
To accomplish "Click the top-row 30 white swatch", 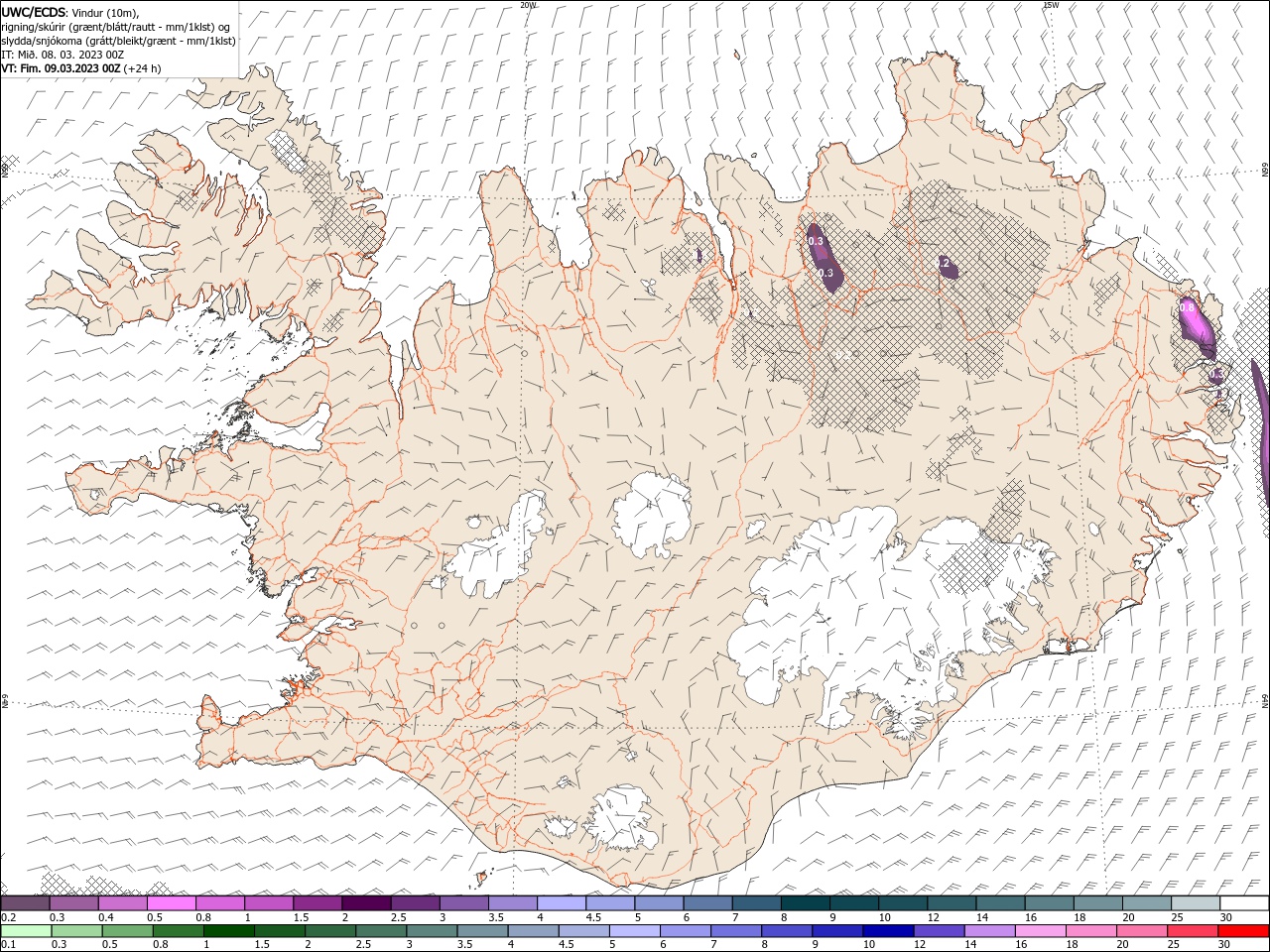I will point(1244,903).
